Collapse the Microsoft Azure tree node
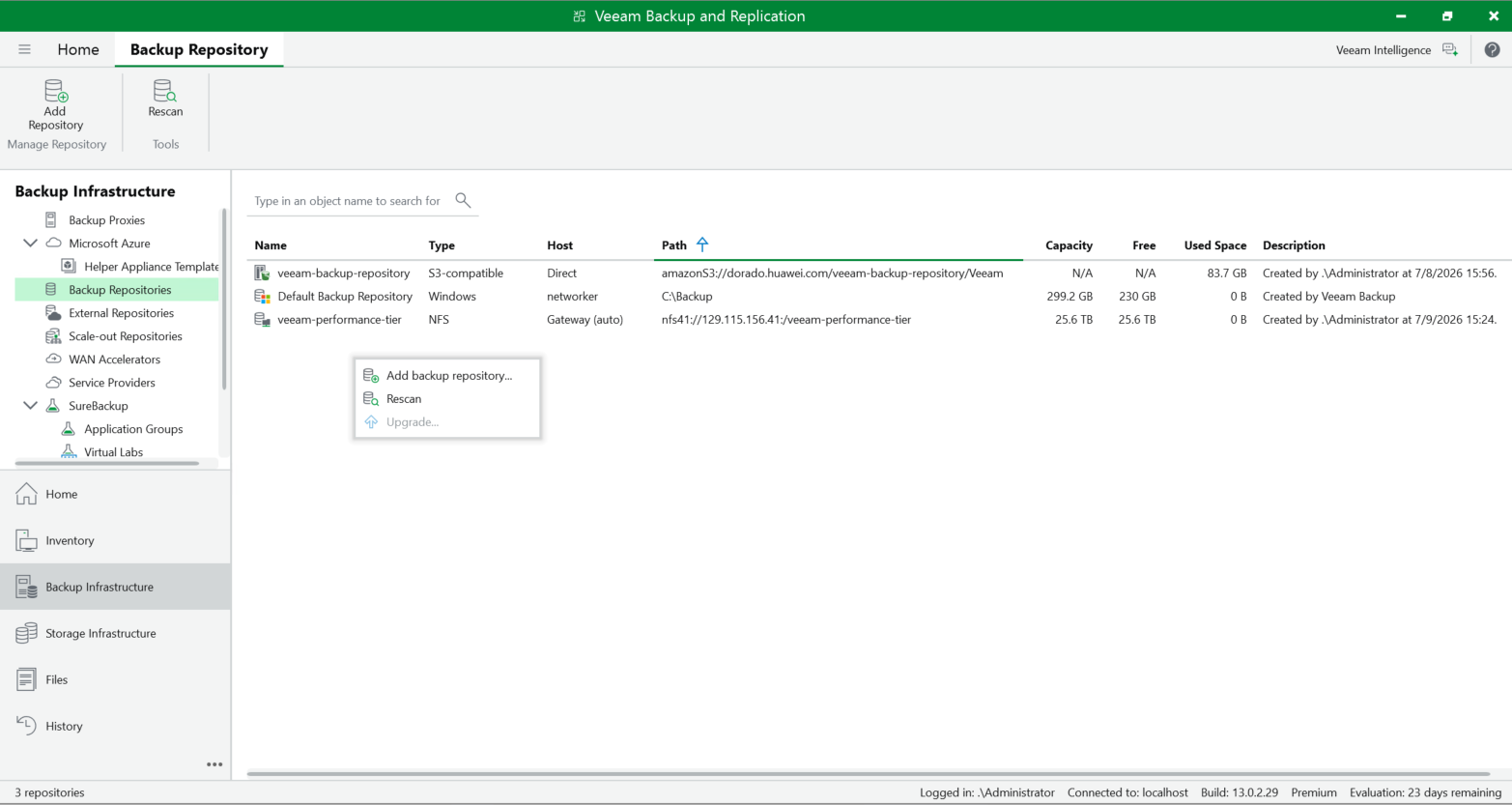1512x805 pixels. point(31,244)
